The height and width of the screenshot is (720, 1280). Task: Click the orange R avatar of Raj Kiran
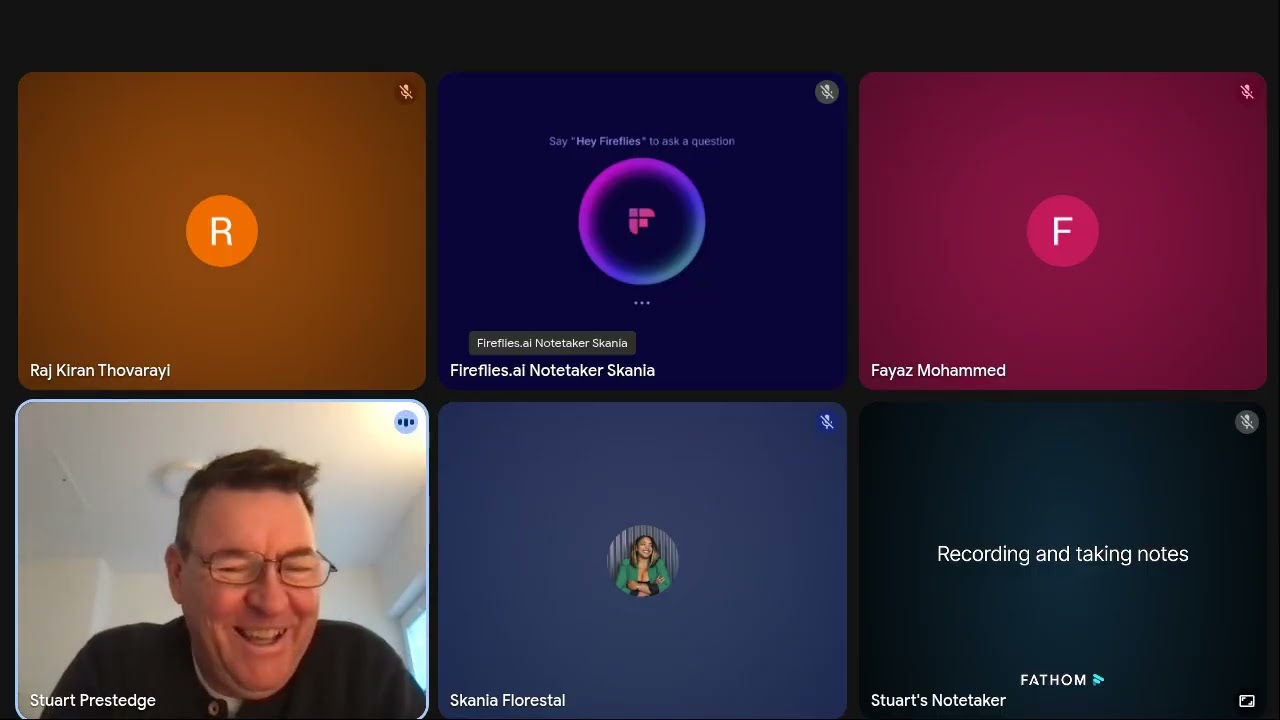(222, 231)
